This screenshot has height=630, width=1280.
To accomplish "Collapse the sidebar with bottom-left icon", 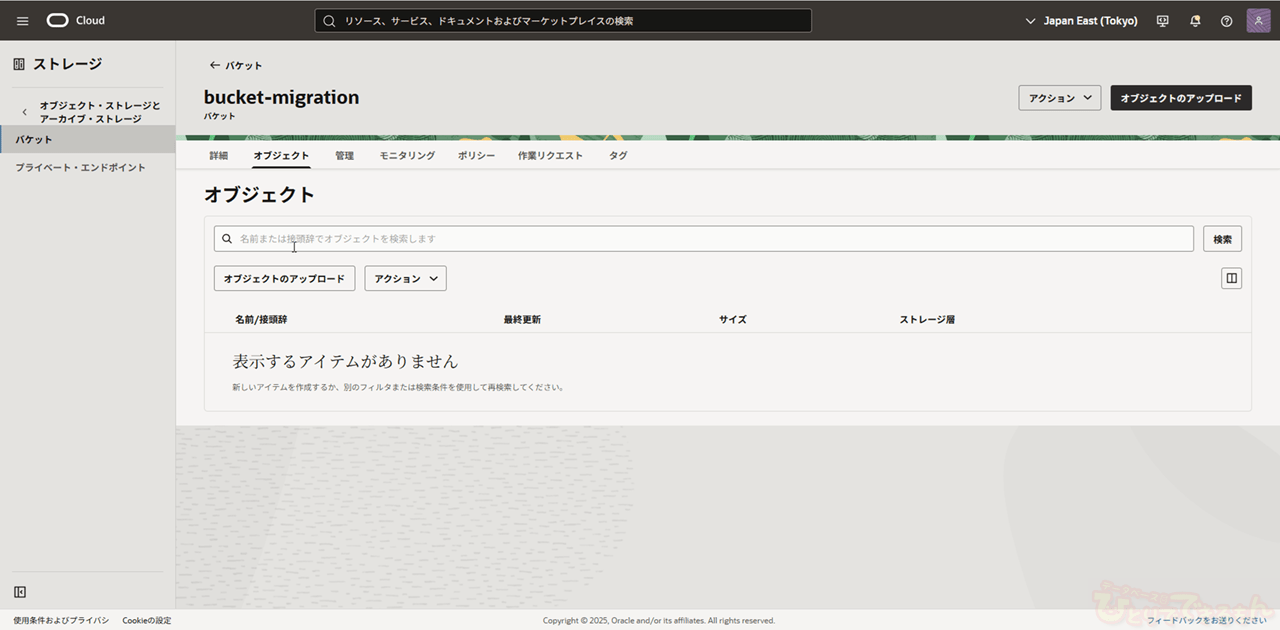I will (19, 592).
